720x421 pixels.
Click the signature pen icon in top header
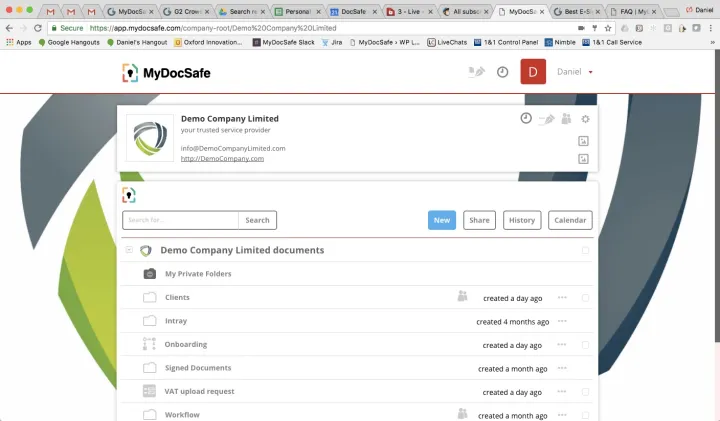pyautogui.click(x=476, y=72)
